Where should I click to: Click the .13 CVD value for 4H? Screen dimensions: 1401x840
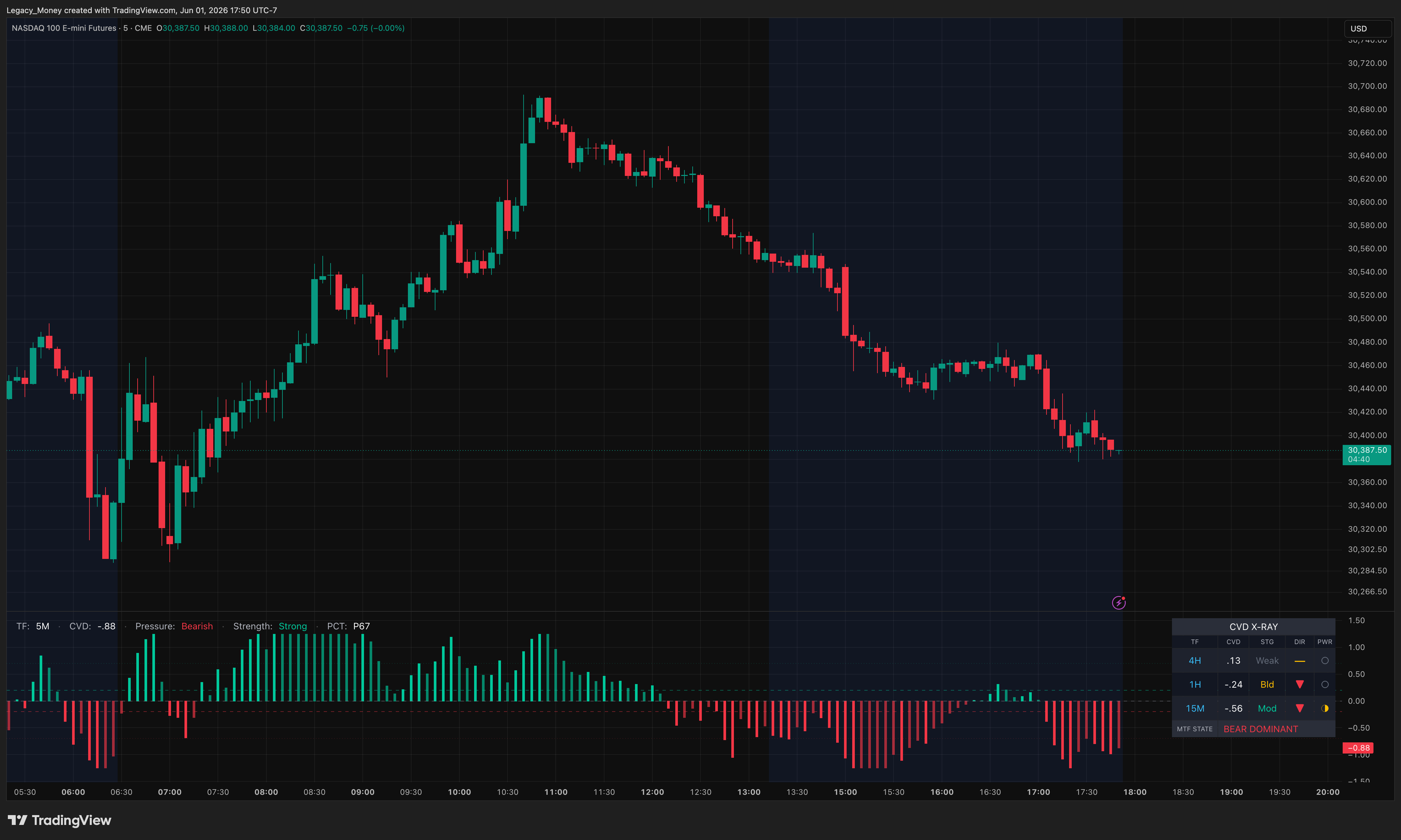click(1234, 660)
